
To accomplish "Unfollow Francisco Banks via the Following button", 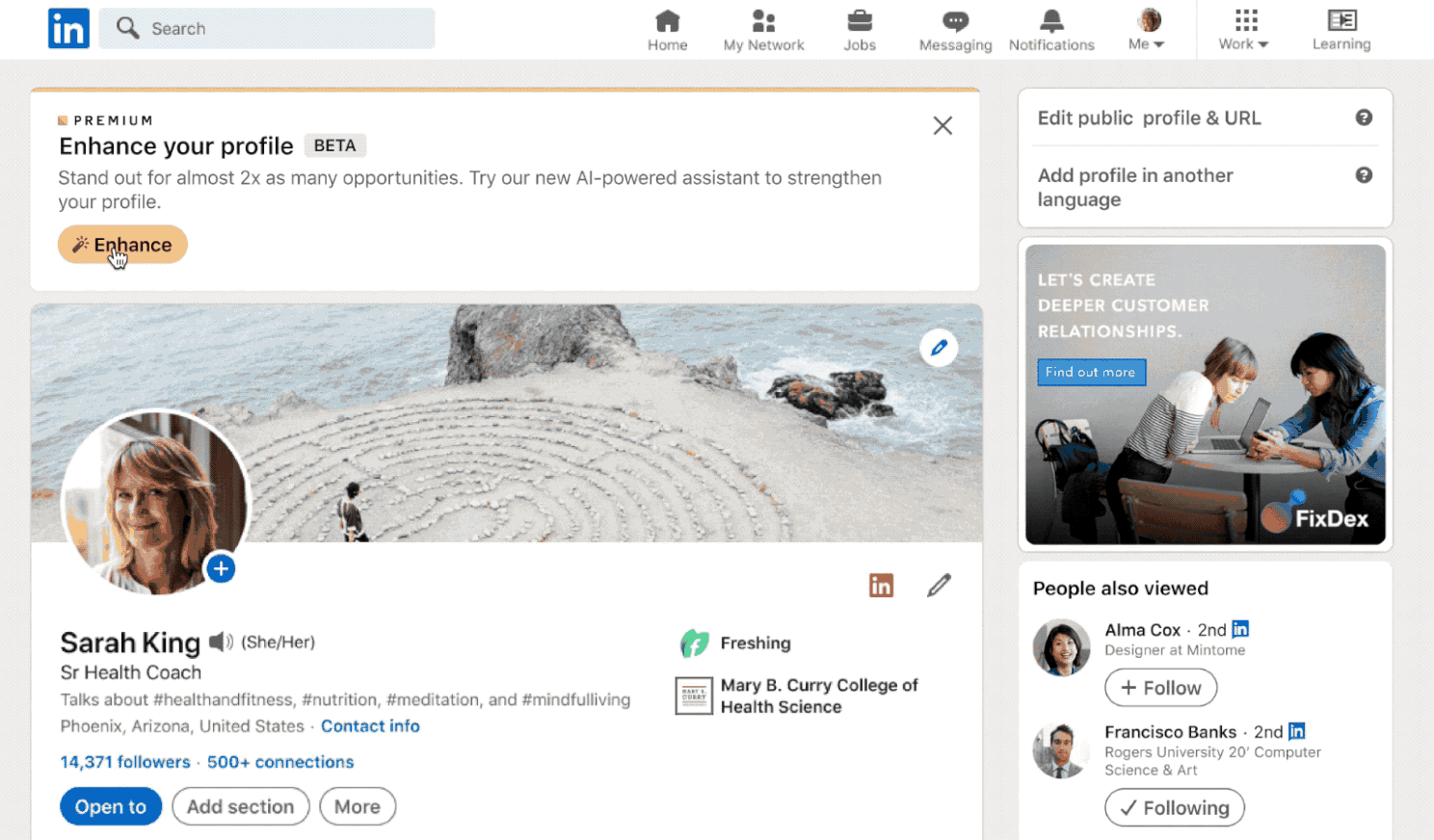I will pyautogui.click(x=1174, y=807).
